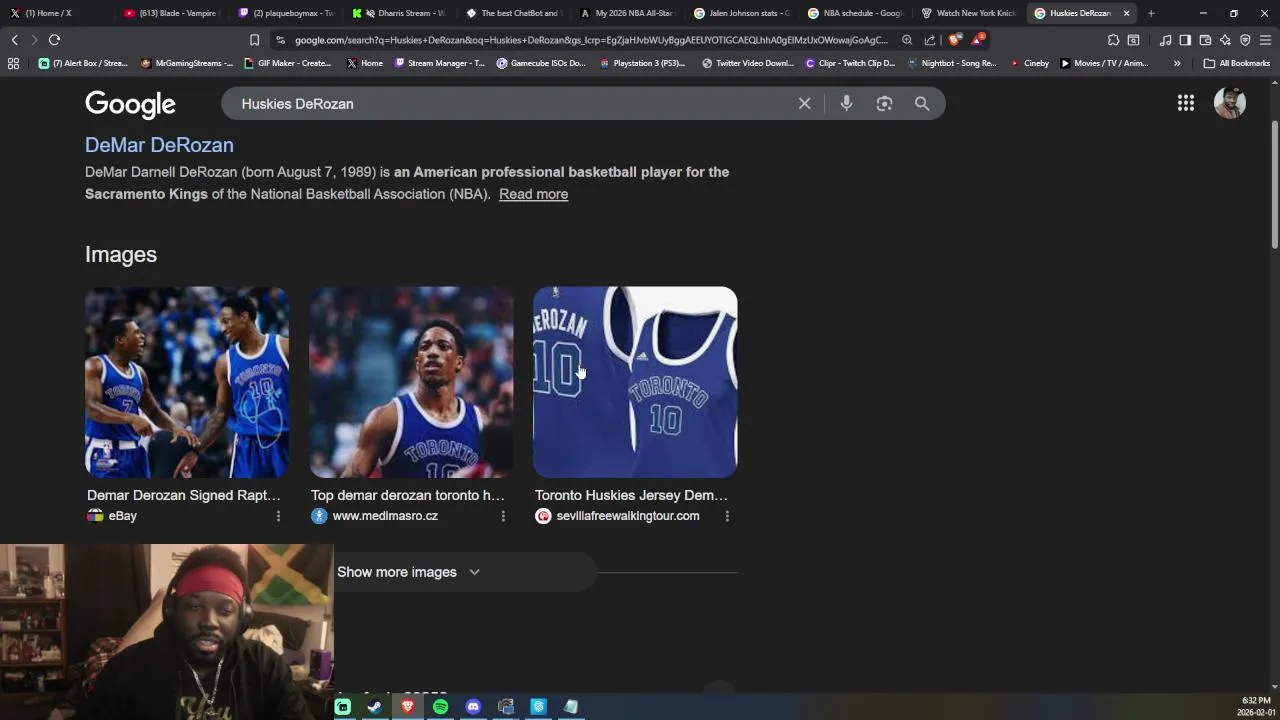
Task: Open the Twitter Video Downloader bookmark
Action: point(748,63)
